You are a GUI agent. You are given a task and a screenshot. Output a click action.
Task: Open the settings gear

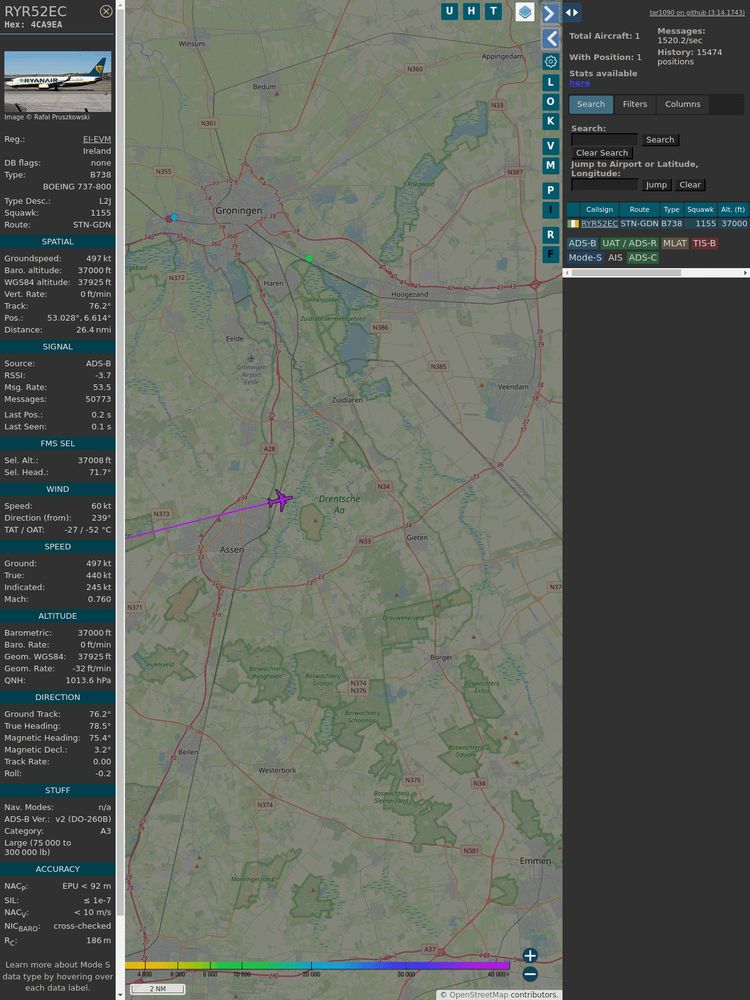[550, 62]
